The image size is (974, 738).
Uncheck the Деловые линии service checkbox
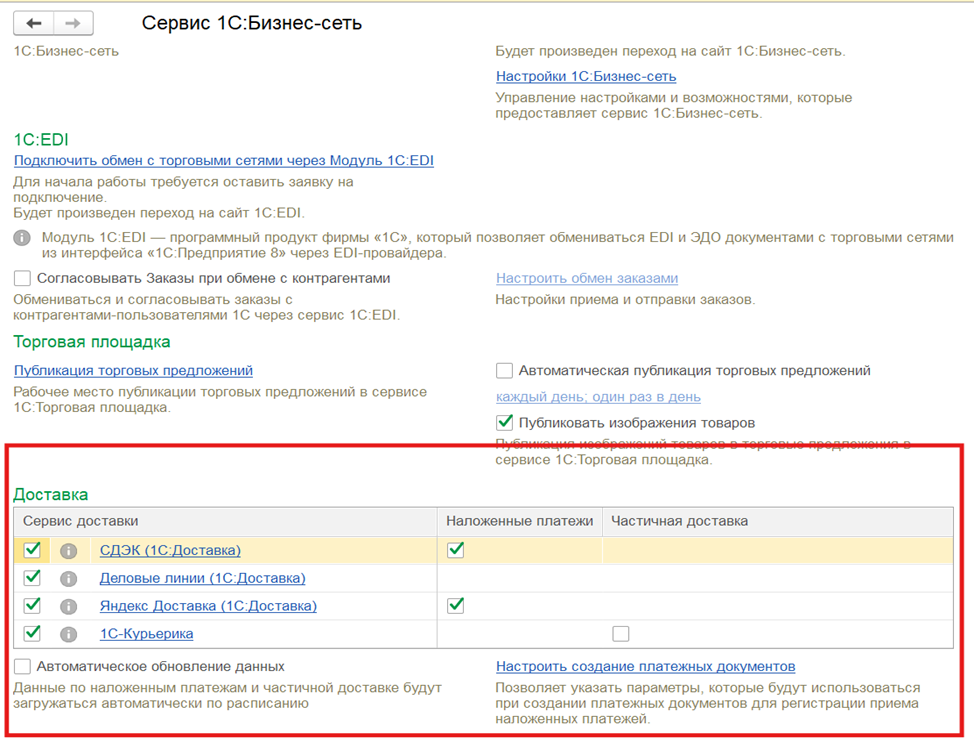(x=32, y=578)
